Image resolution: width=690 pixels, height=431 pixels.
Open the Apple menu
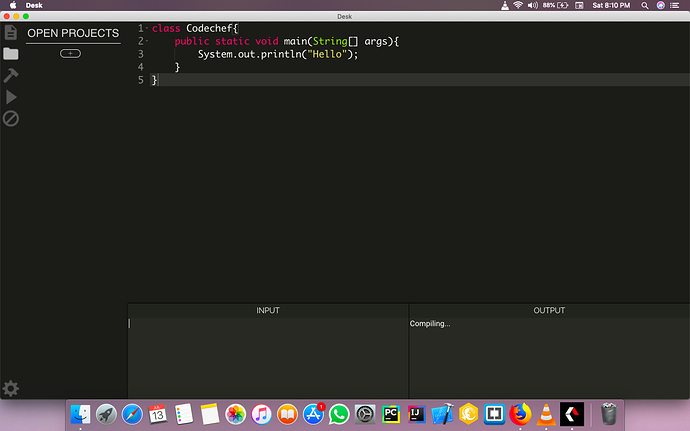click(13, 5)
